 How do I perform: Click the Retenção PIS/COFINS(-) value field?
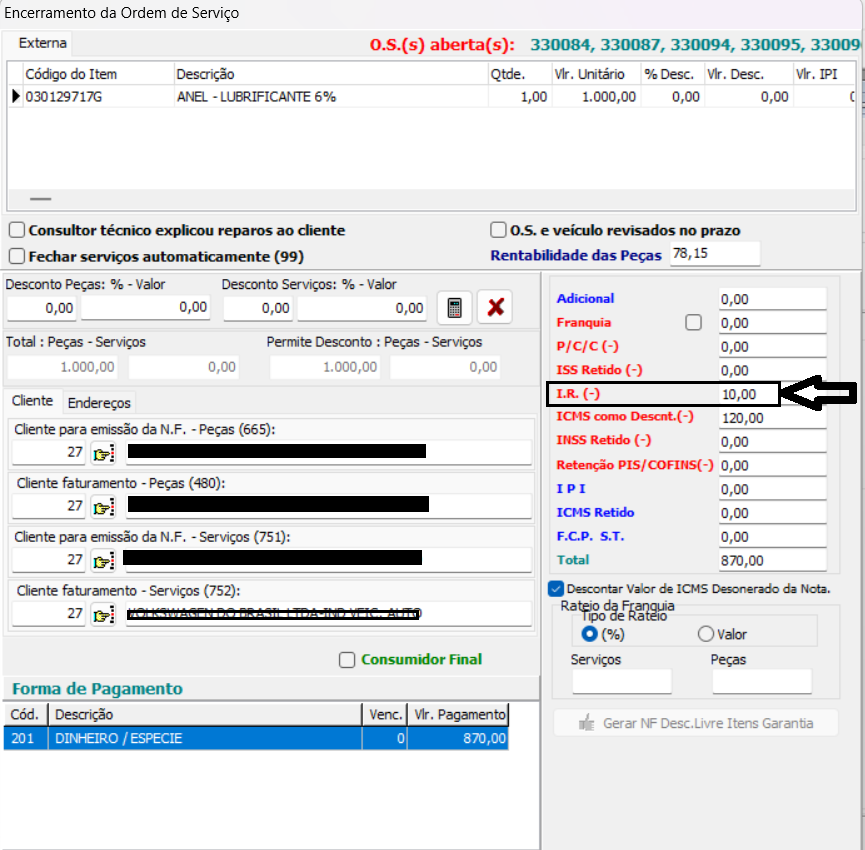point(772,465)
